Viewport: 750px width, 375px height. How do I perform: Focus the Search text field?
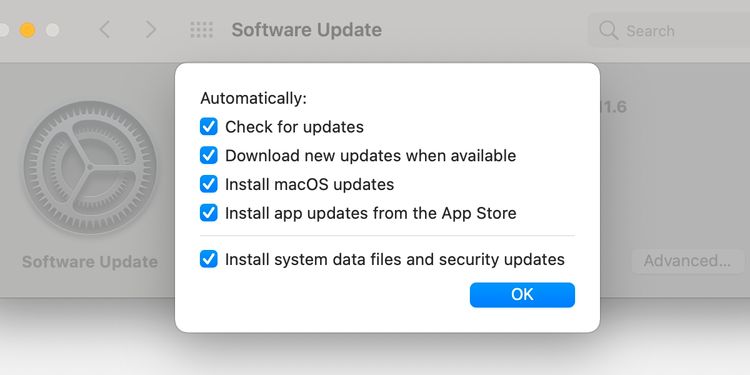pos(670,30)
